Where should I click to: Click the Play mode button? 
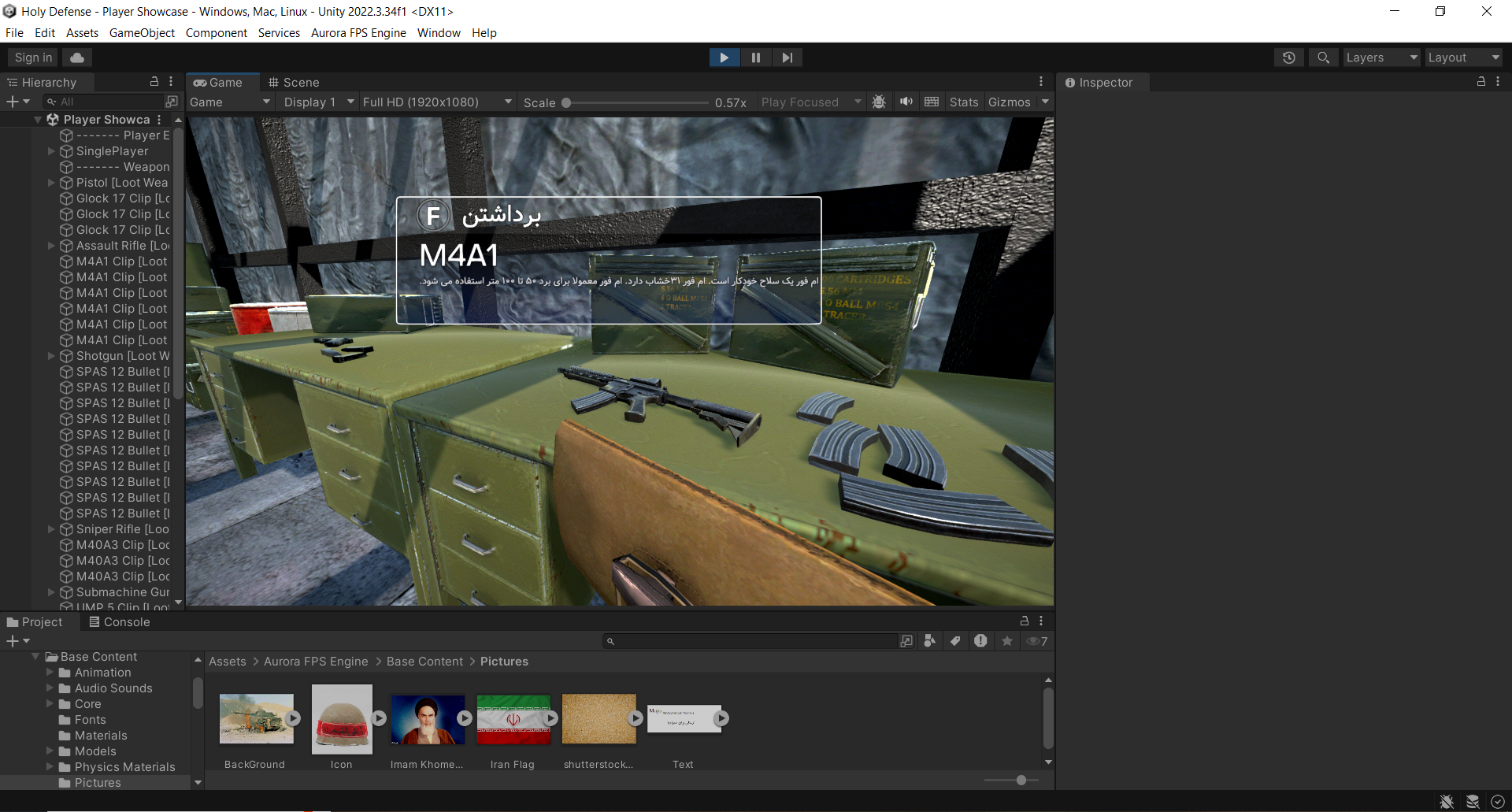pos(724,57)
